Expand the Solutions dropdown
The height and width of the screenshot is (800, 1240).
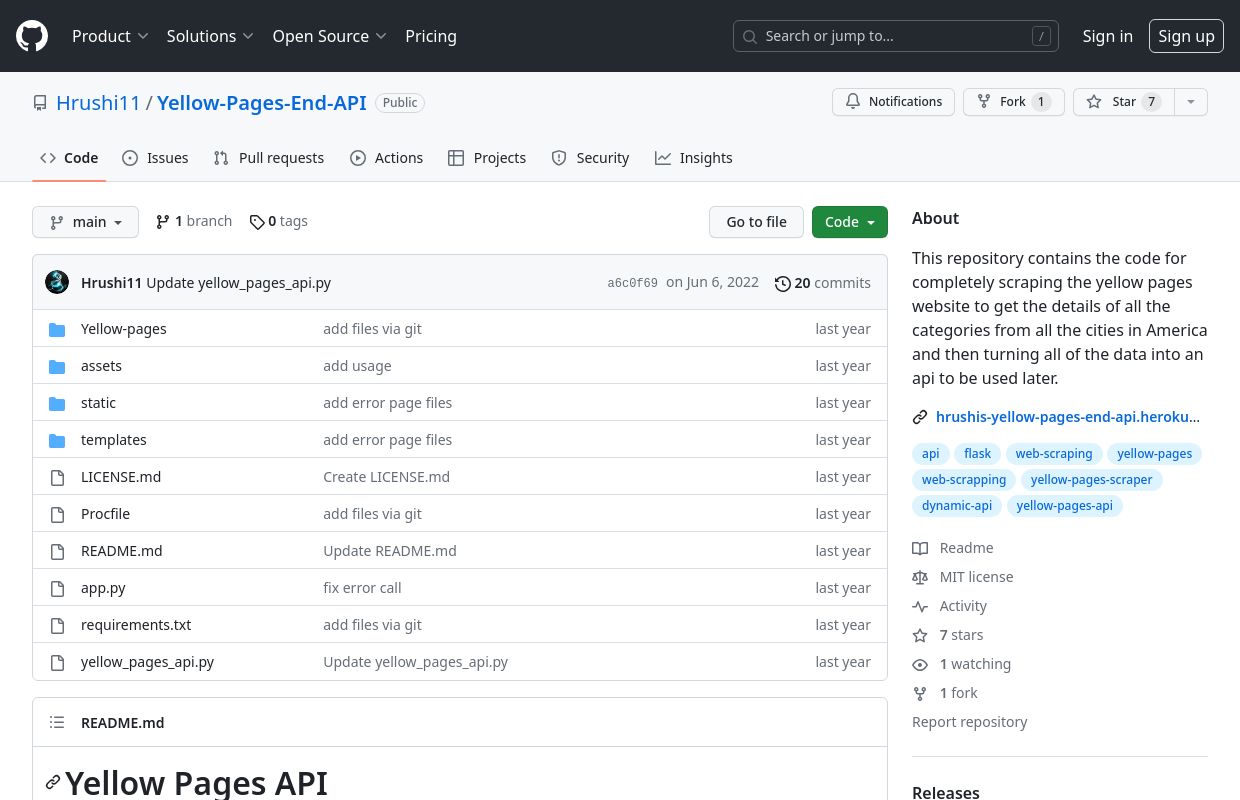pyautogui.click(x=210, y=36)
